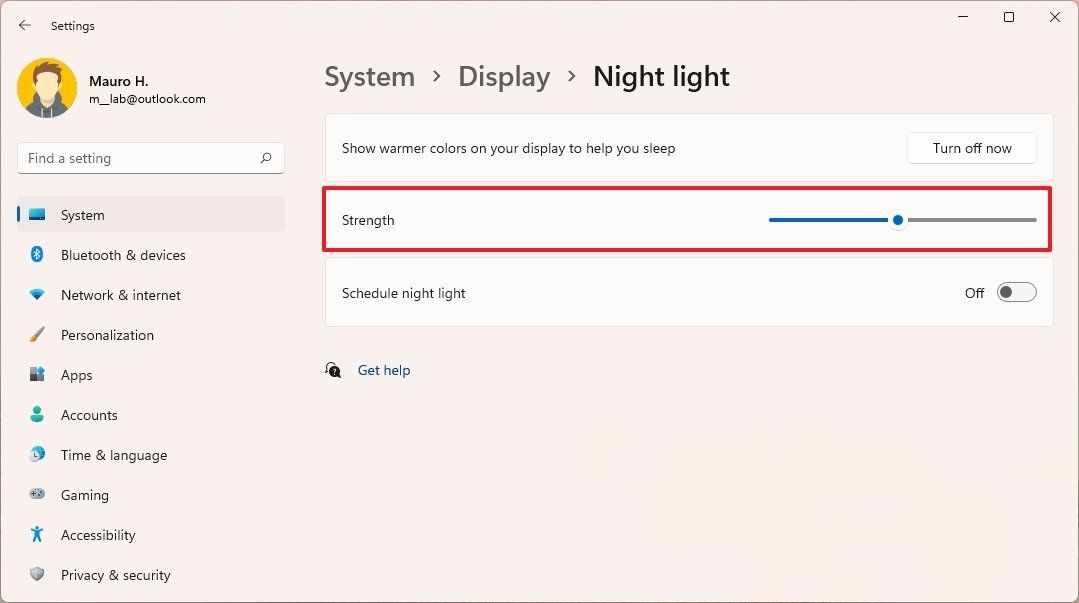Open Privacy & security via the shield icon
This screenshot has height=603, width=1079.
(37, 575)
